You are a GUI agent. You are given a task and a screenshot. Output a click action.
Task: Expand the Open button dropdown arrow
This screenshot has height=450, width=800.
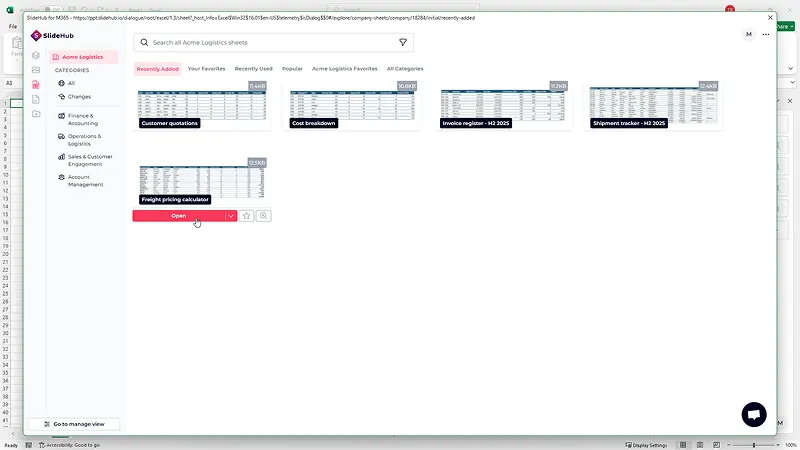[231, 216]
